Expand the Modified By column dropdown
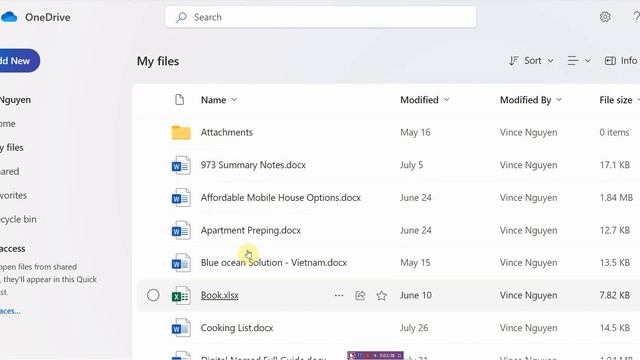Screen dimensions: 640x360 click(x=559, y=100)
